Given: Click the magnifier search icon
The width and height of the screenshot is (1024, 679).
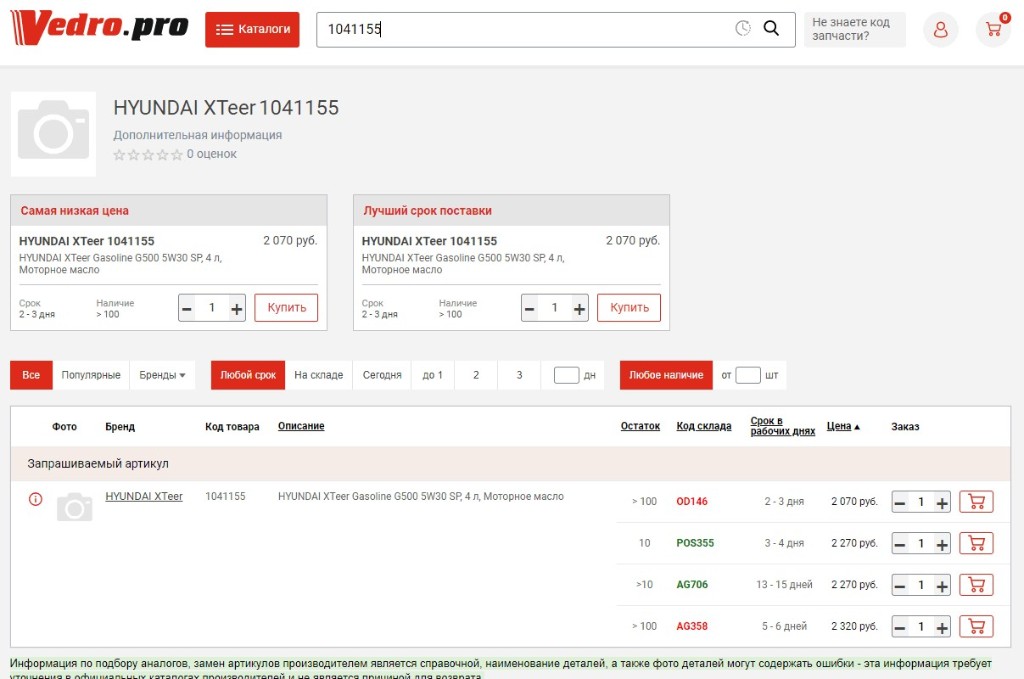Looking at the screenshot, I should click(x=771, y=28).
